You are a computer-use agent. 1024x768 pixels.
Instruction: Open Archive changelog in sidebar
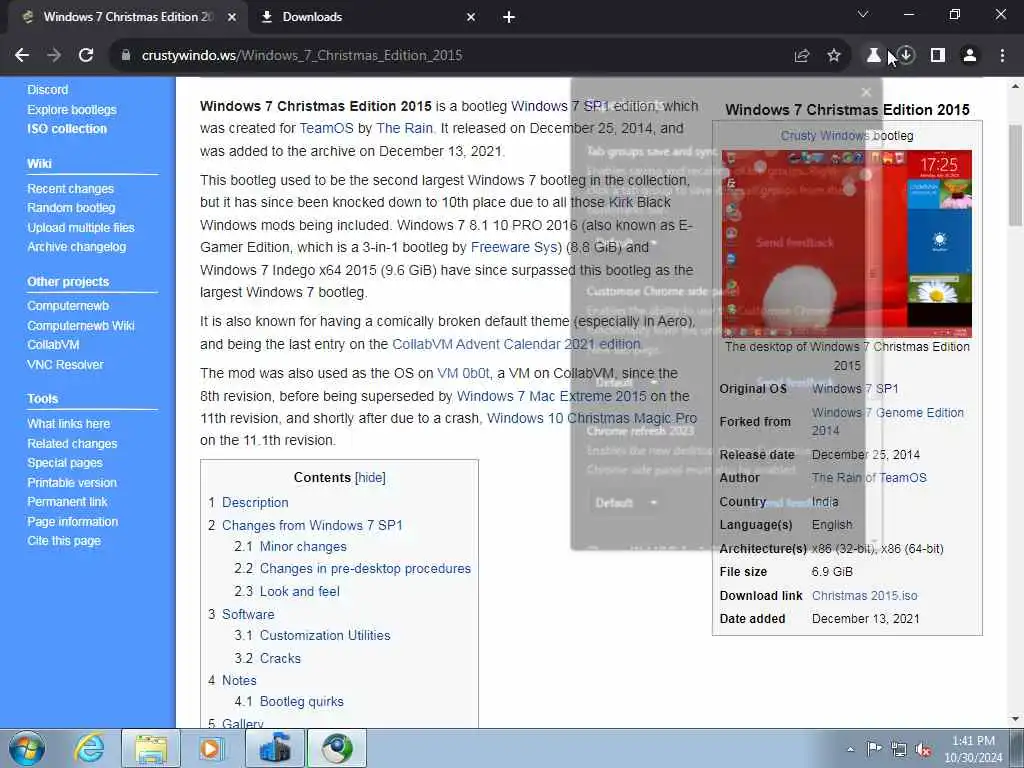76,247
